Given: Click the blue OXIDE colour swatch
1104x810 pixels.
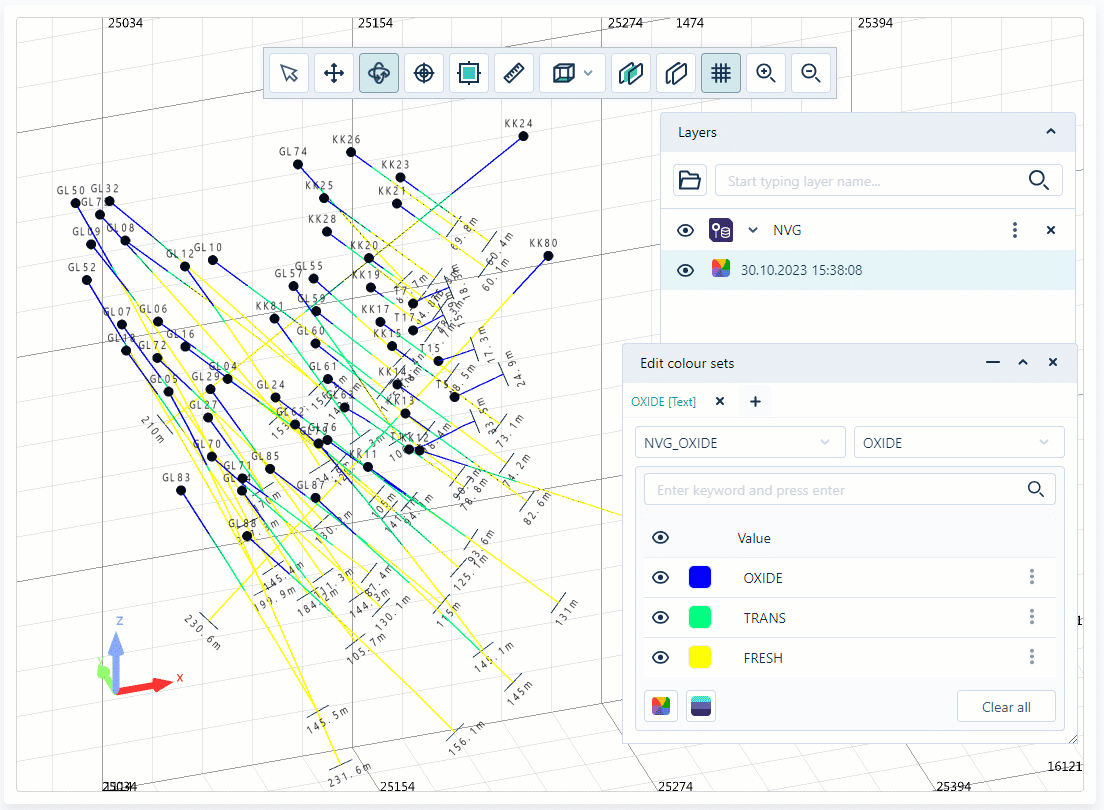Looking at the screenshot, I should click(699, 577).
